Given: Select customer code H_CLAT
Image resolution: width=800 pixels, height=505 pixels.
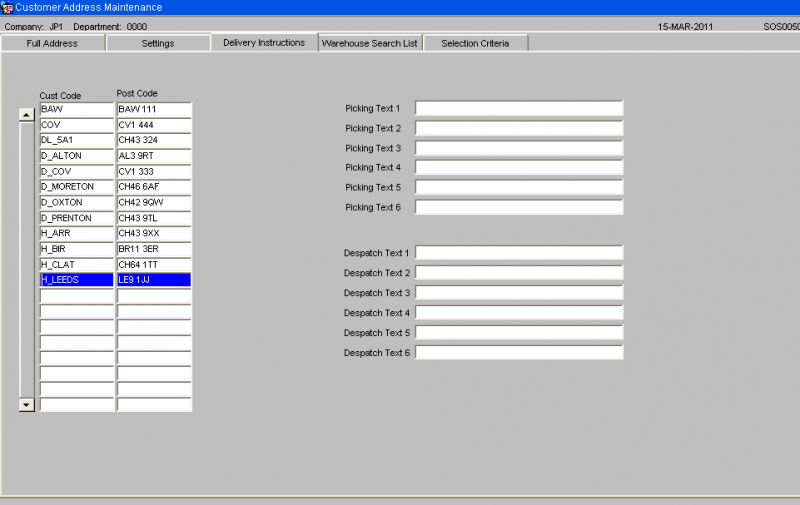Looking at the screenshot, I should (x=77, y=265).
